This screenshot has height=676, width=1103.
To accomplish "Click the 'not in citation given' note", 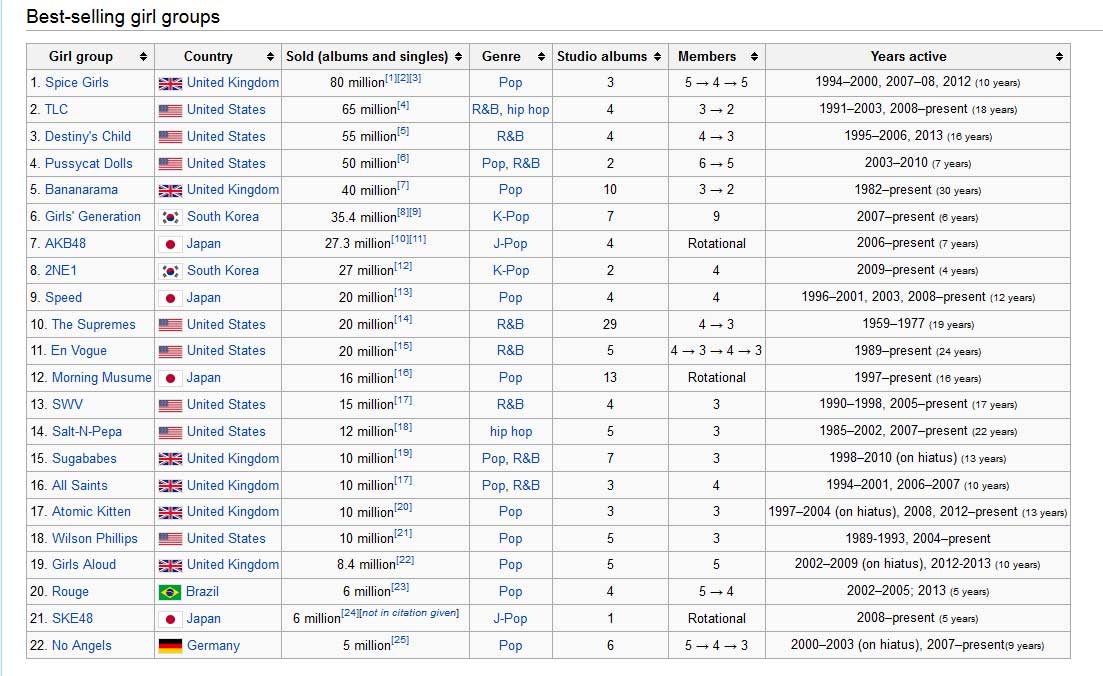I will [409, 613].
